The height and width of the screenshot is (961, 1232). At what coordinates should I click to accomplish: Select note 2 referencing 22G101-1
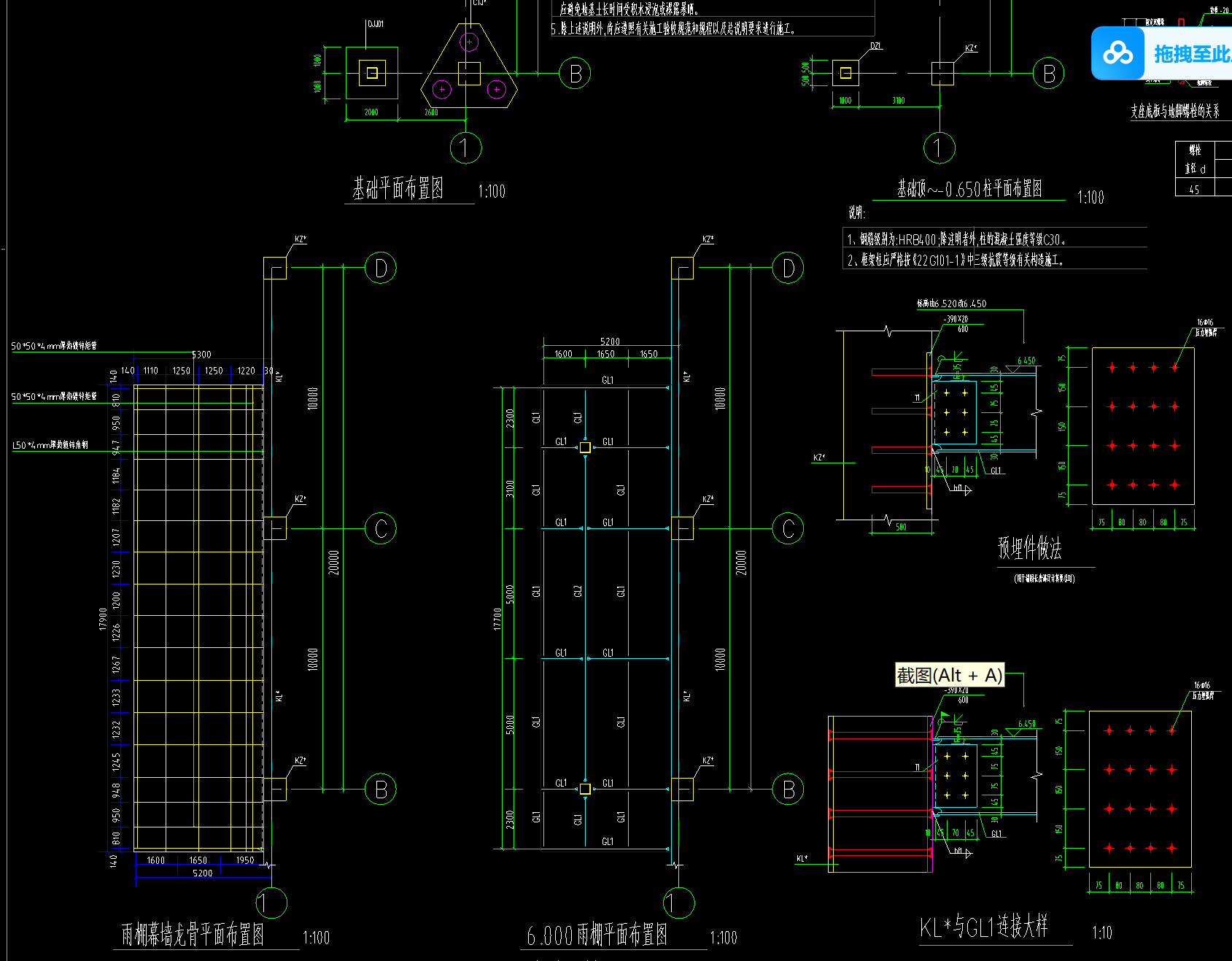(956, 260)
